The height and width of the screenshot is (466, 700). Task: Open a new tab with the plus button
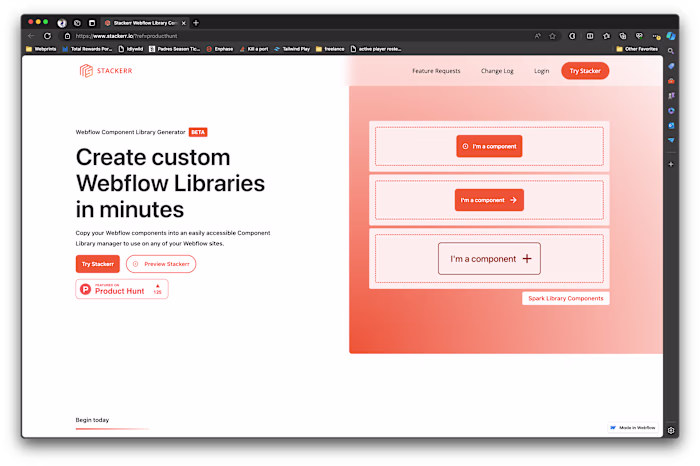[x=196, y=23]
